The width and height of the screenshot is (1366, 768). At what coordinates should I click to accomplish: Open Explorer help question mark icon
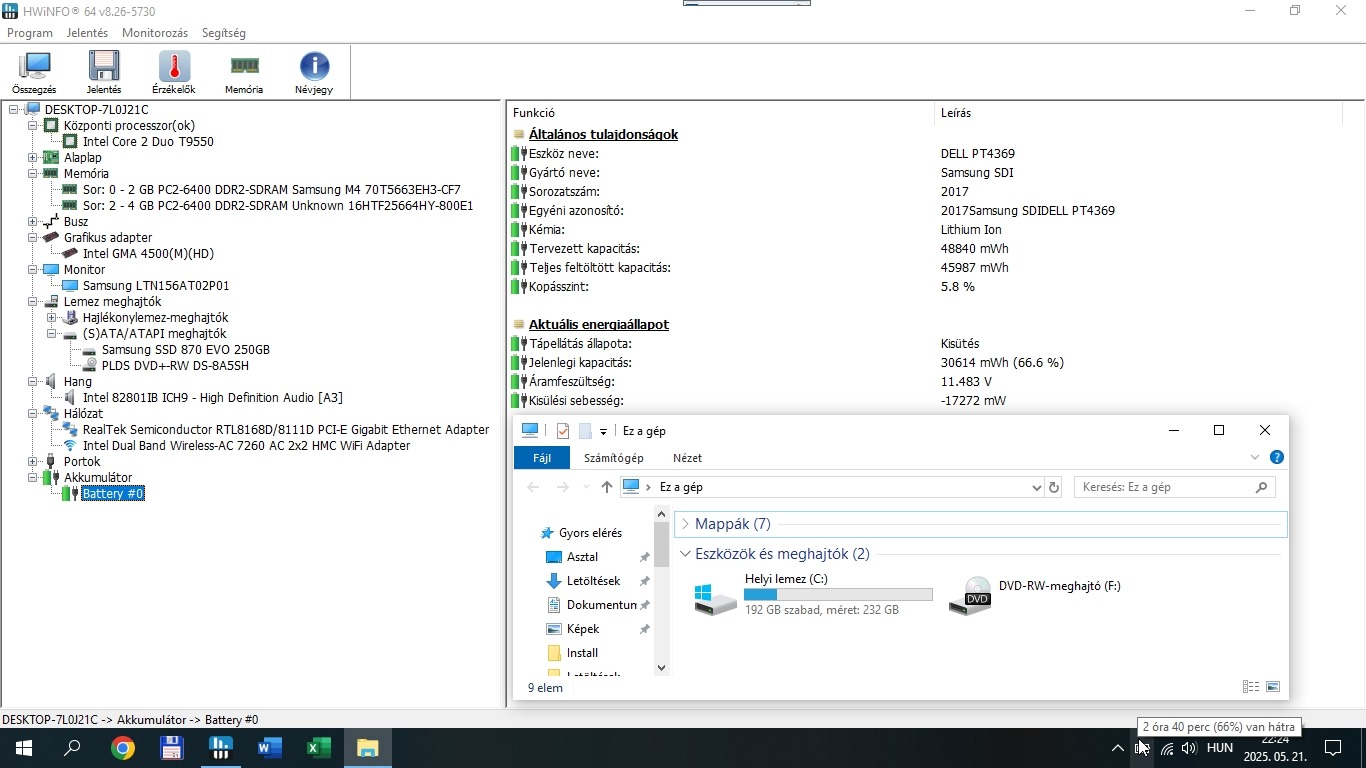(x=1276, y=457)
